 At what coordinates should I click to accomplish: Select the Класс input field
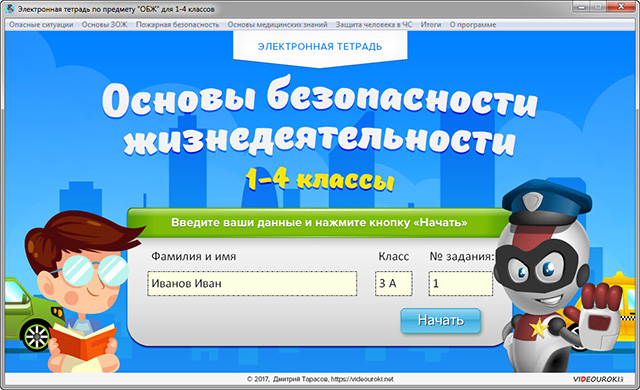pyautogui.click(x=394, y=283)
